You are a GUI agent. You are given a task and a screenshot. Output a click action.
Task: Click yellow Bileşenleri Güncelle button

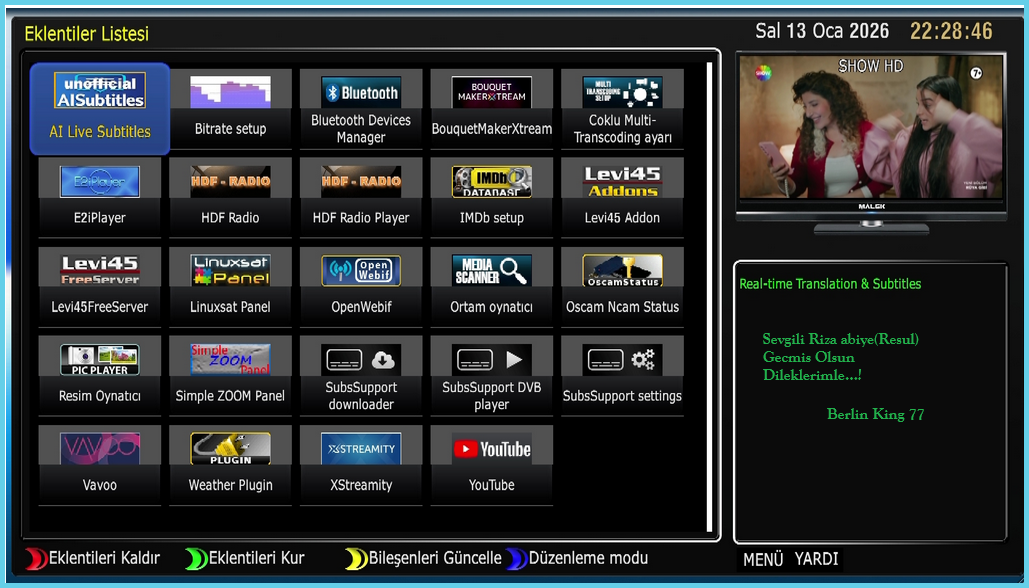click(423, 558)
